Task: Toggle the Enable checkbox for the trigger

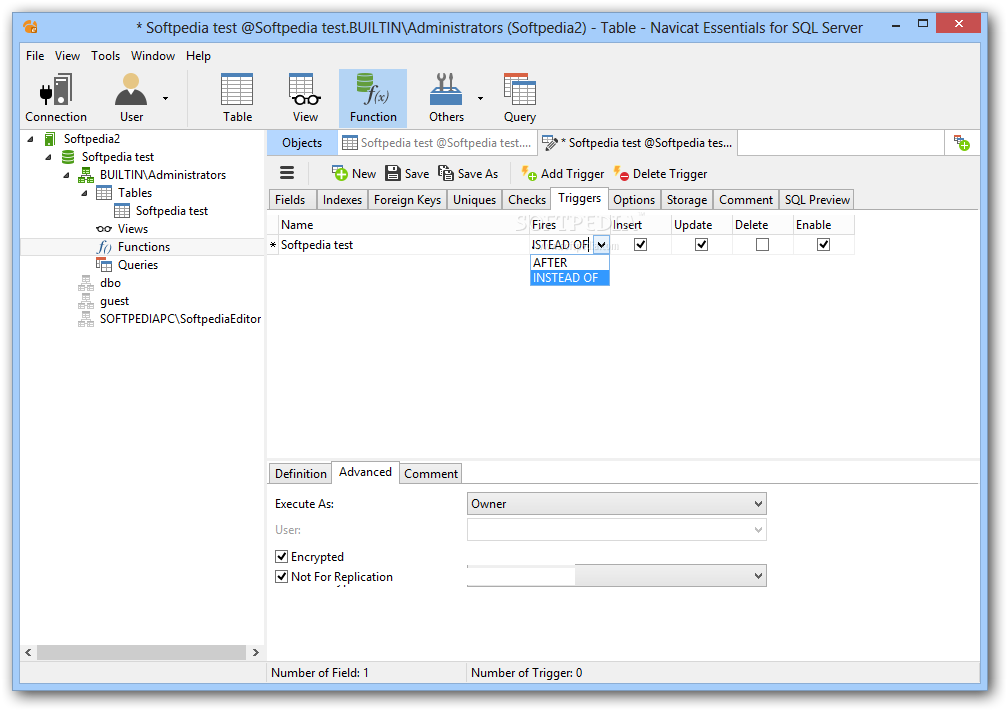Action: coord(823,244)
